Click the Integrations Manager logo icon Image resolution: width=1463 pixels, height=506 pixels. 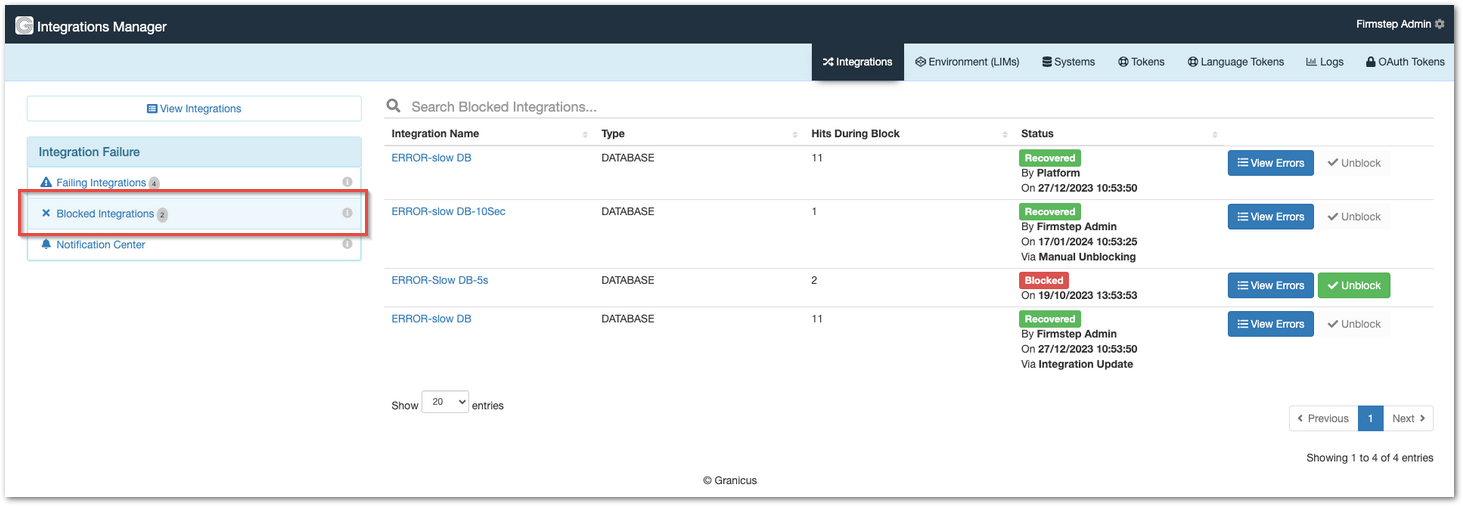(x=24, y=26)
